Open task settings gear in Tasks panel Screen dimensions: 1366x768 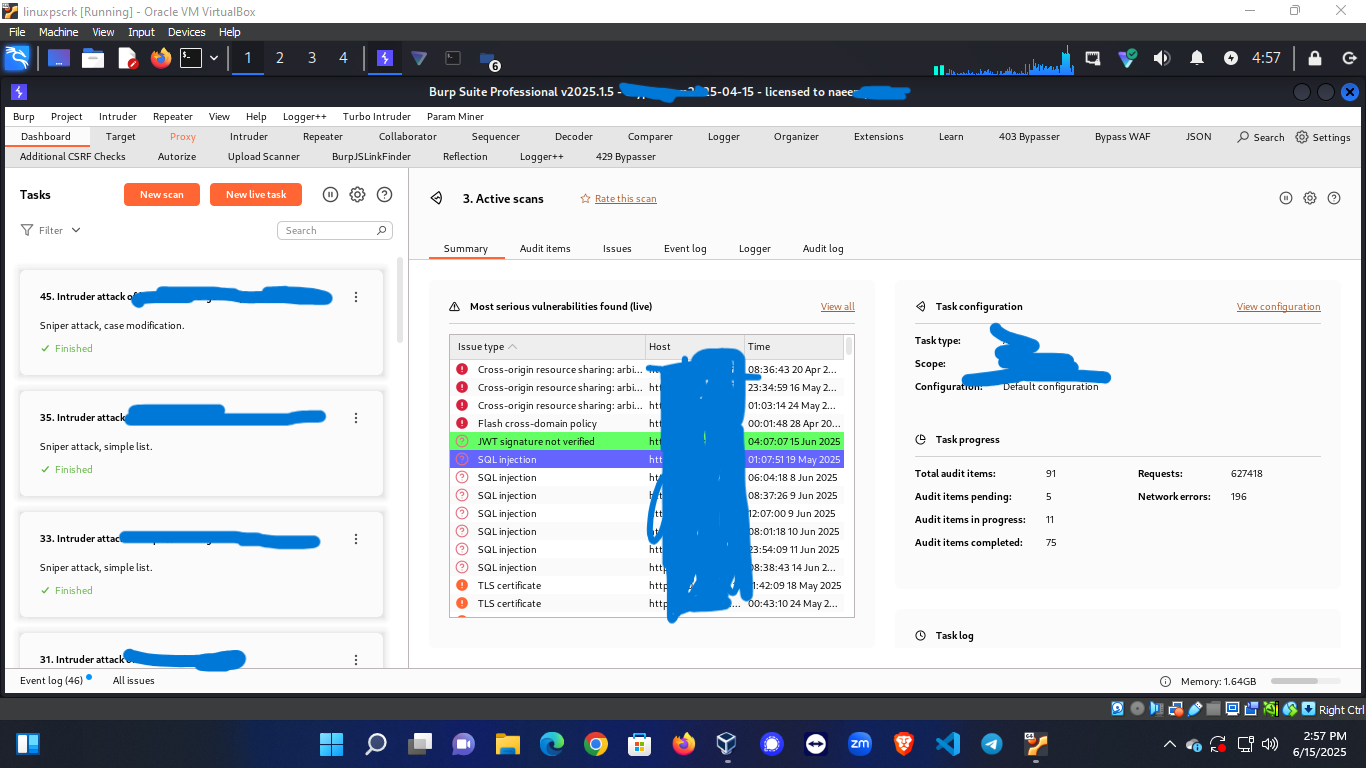(357, 194)
